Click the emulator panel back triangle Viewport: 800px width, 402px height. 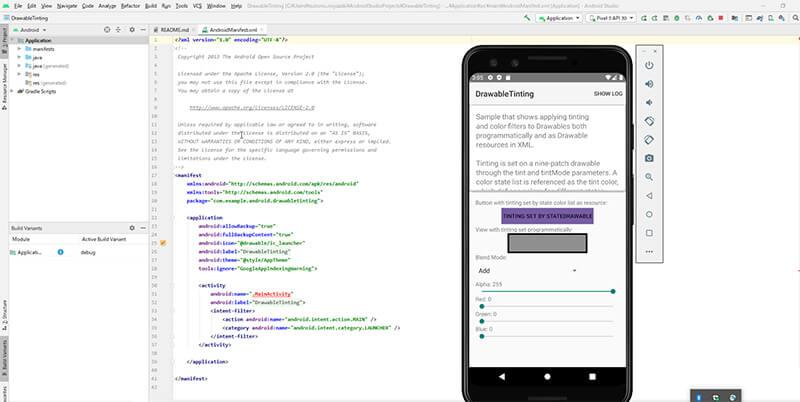[649, 195]
